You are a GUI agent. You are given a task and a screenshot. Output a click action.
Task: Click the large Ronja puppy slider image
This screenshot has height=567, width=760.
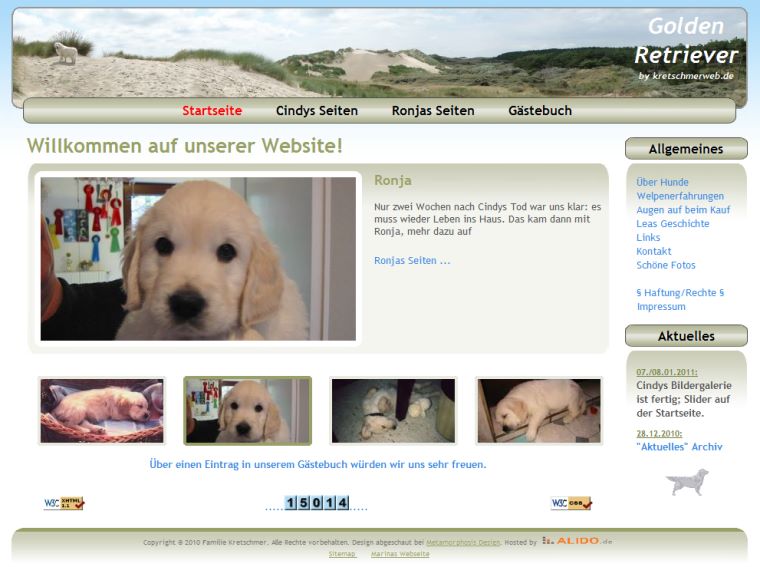(198, 259)
